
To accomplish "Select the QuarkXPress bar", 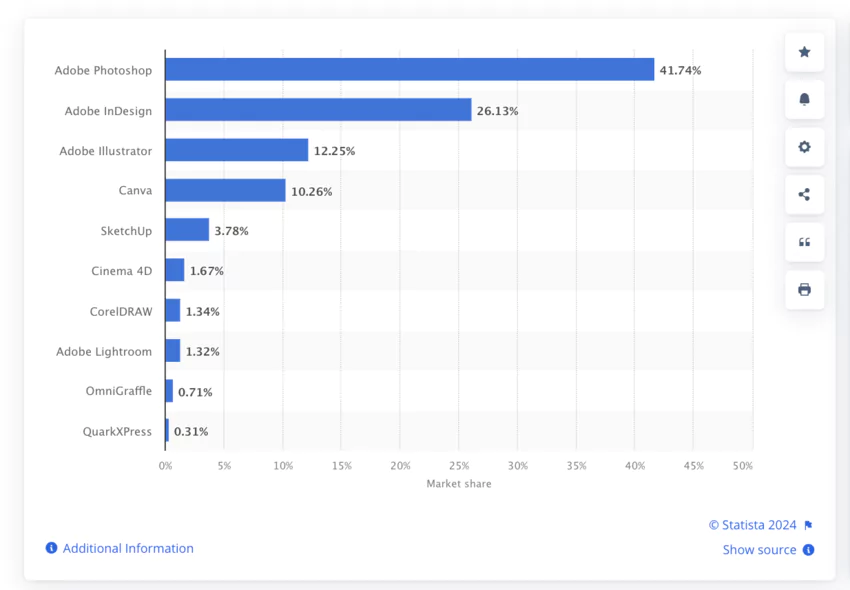I will [x=168, y=431].
